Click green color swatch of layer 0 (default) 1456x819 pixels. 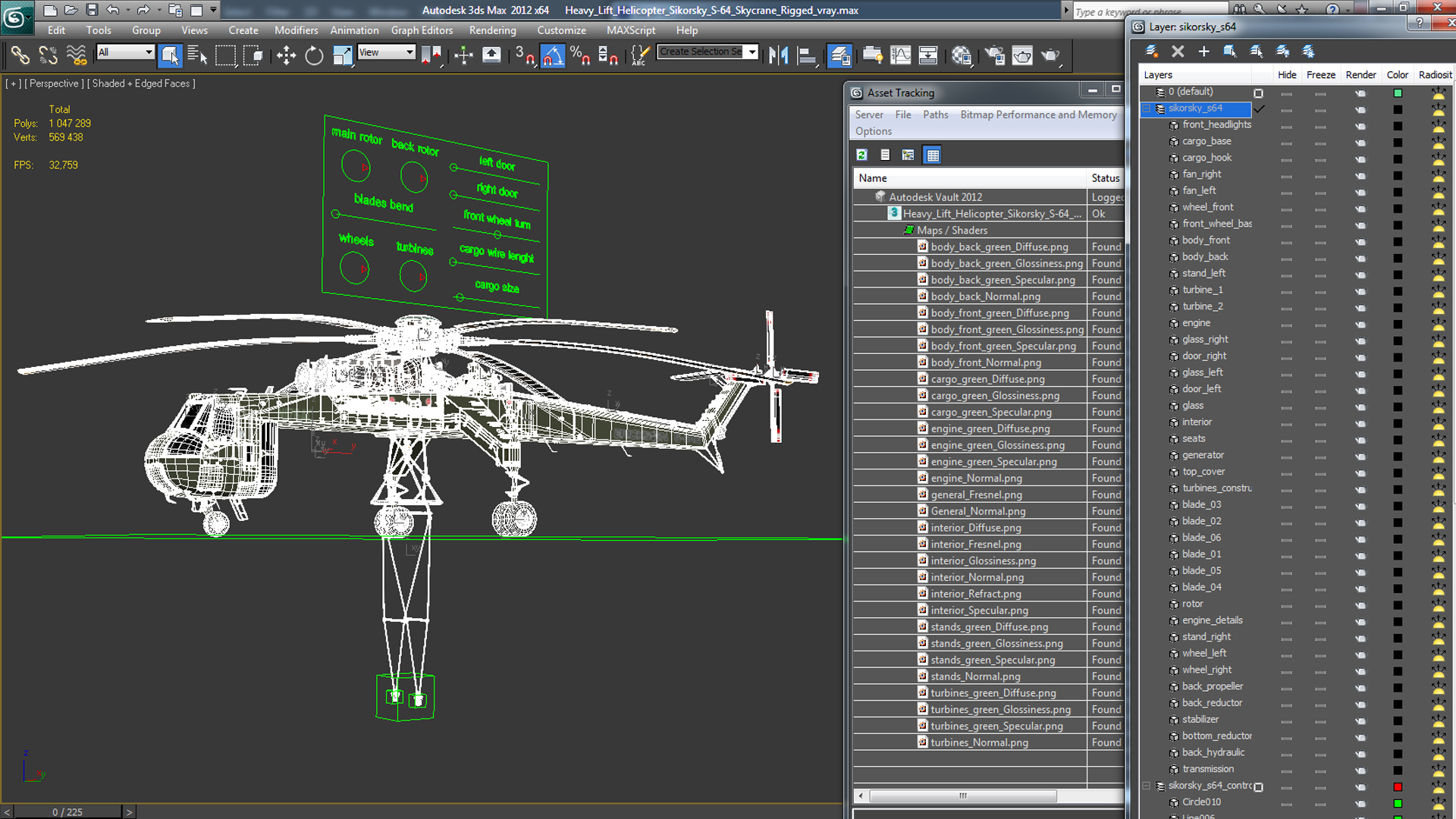click(x=1398, y=93)
